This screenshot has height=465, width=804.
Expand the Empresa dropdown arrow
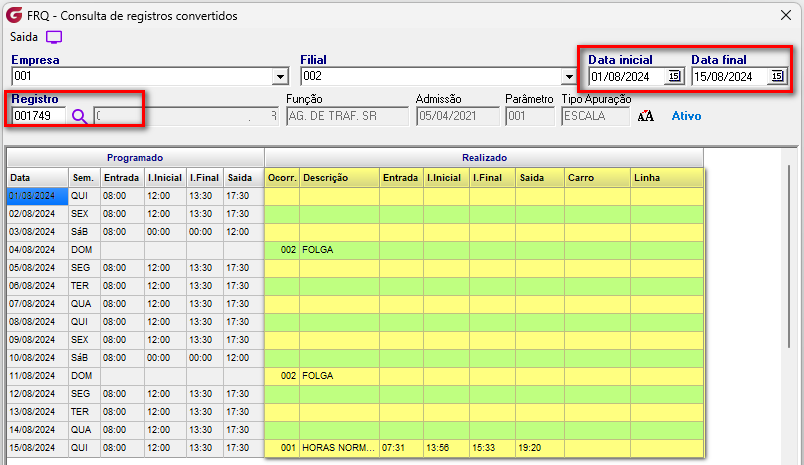point(280,77)
